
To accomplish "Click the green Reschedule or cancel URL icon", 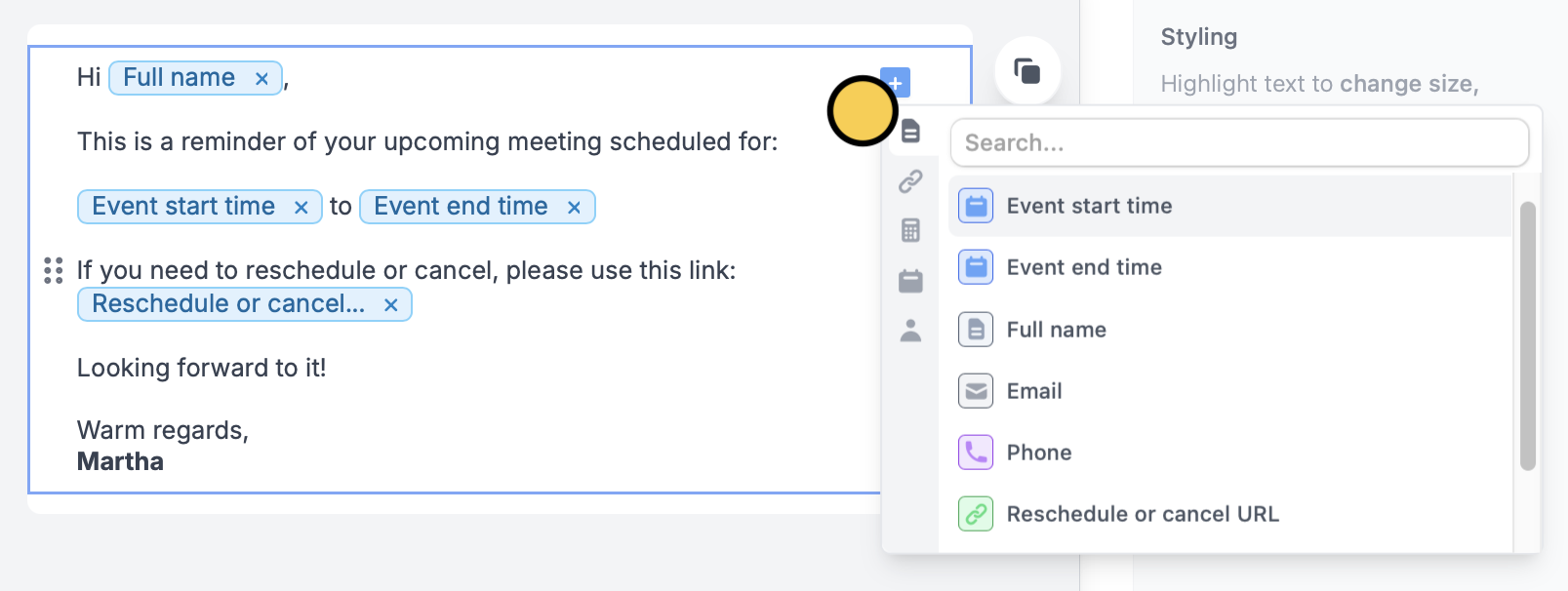I will (975, 514).
